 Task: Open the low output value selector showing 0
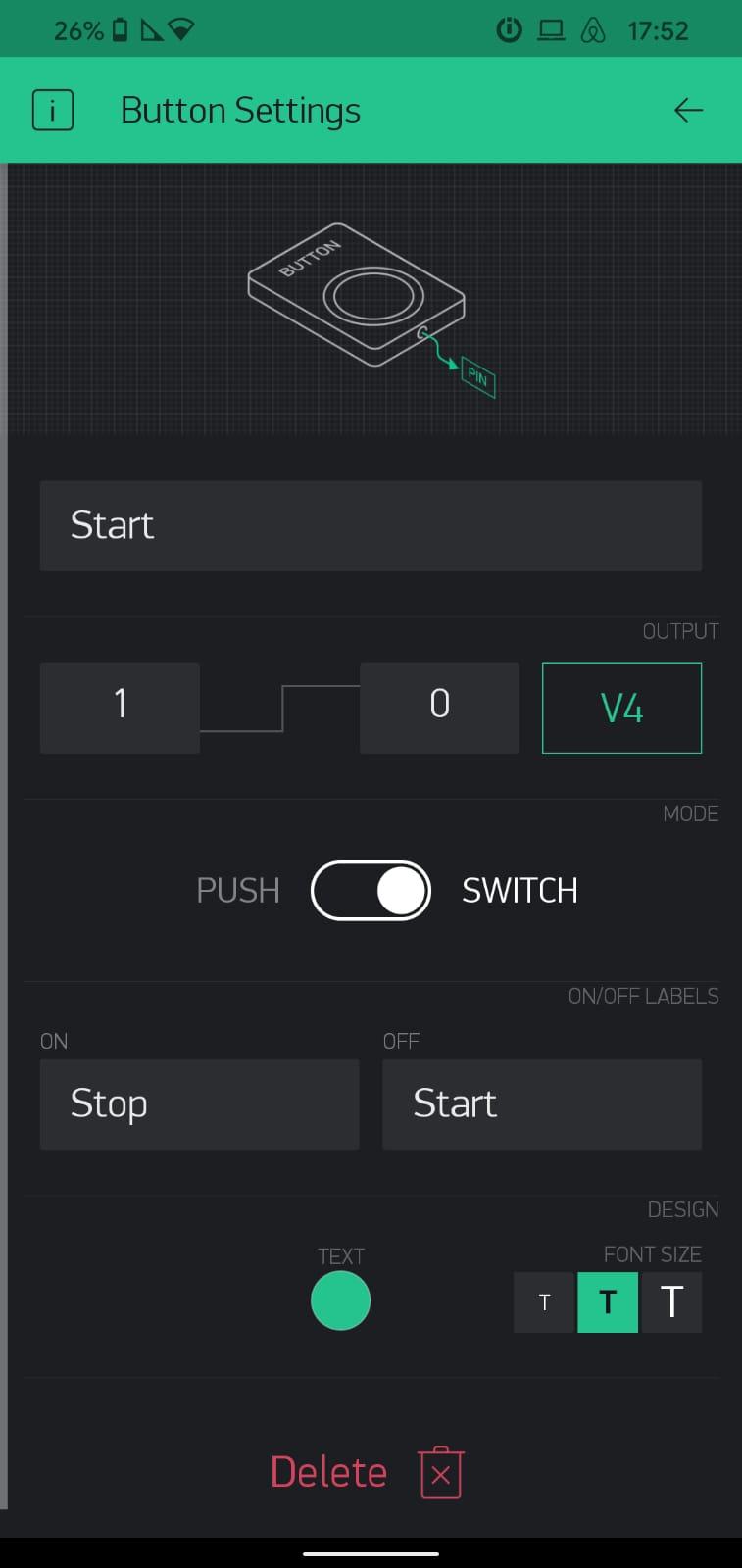tap(439, 708)
